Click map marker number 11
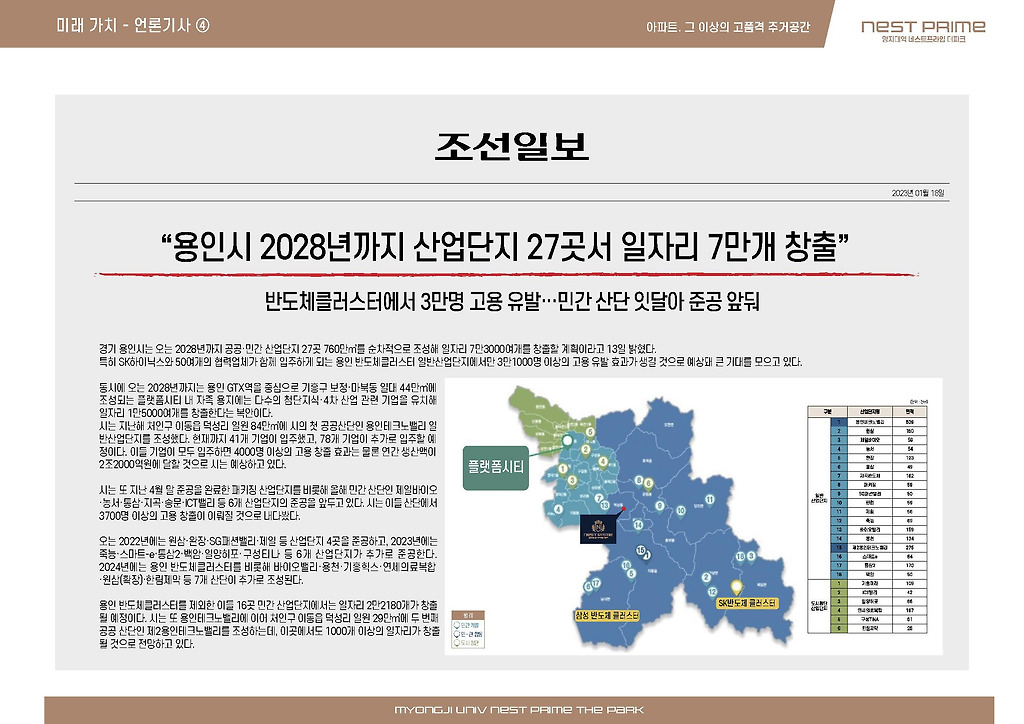The image size is (1024, 724). [710, 501]
